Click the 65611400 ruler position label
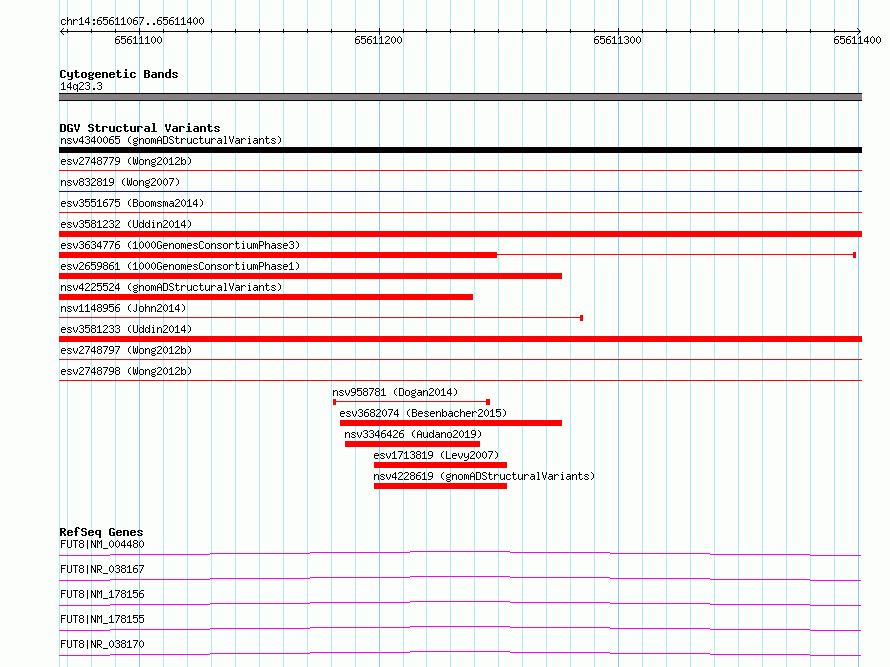890x667 pixels. click(857, 40)
